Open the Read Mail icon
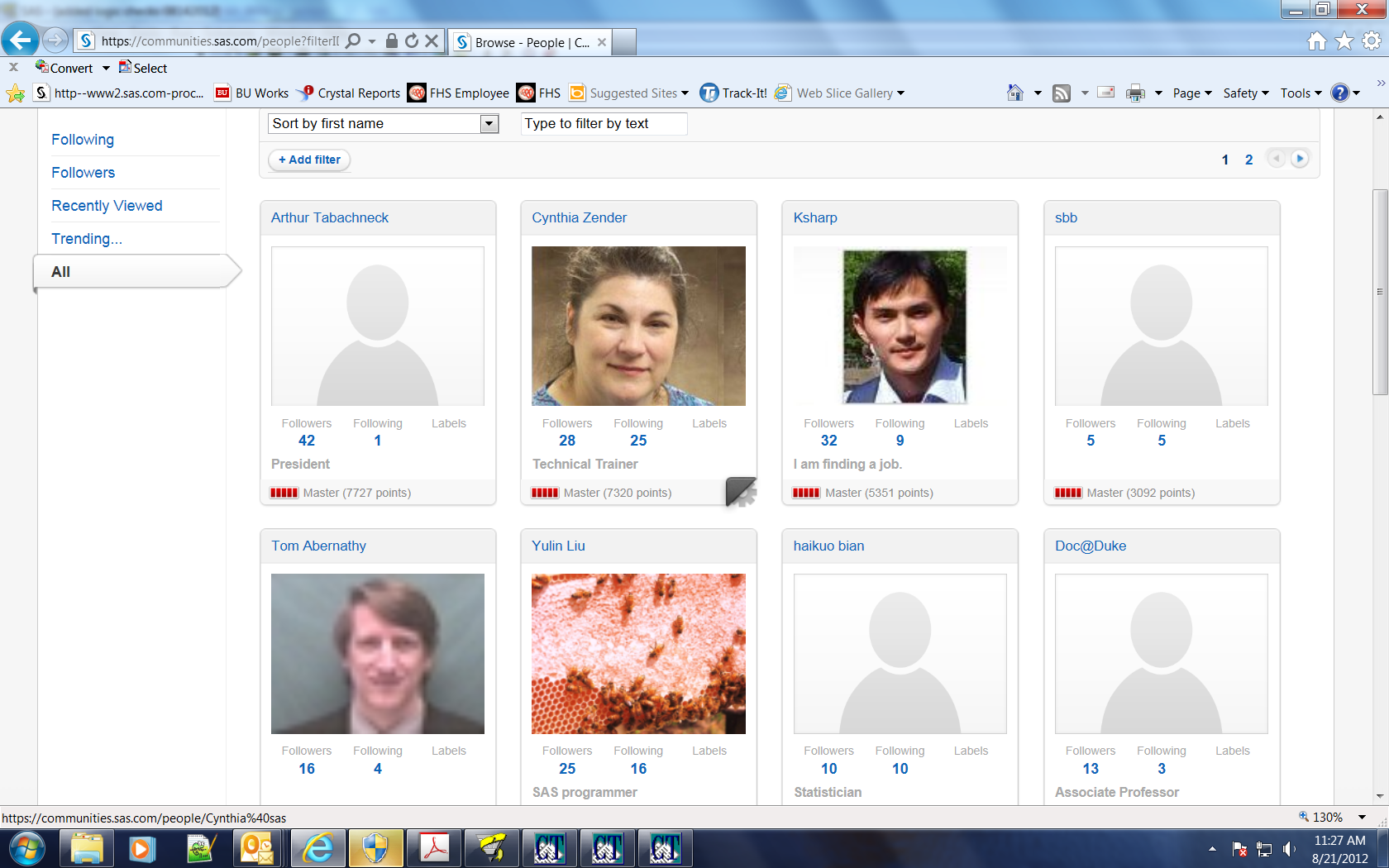The height and width of the screenshot is (868, 1389). pos(1105,93)
